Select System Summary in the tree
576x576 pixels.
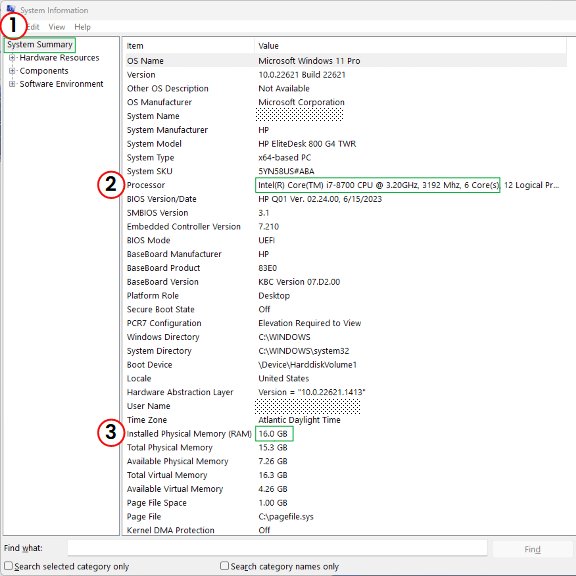(40, 44)
